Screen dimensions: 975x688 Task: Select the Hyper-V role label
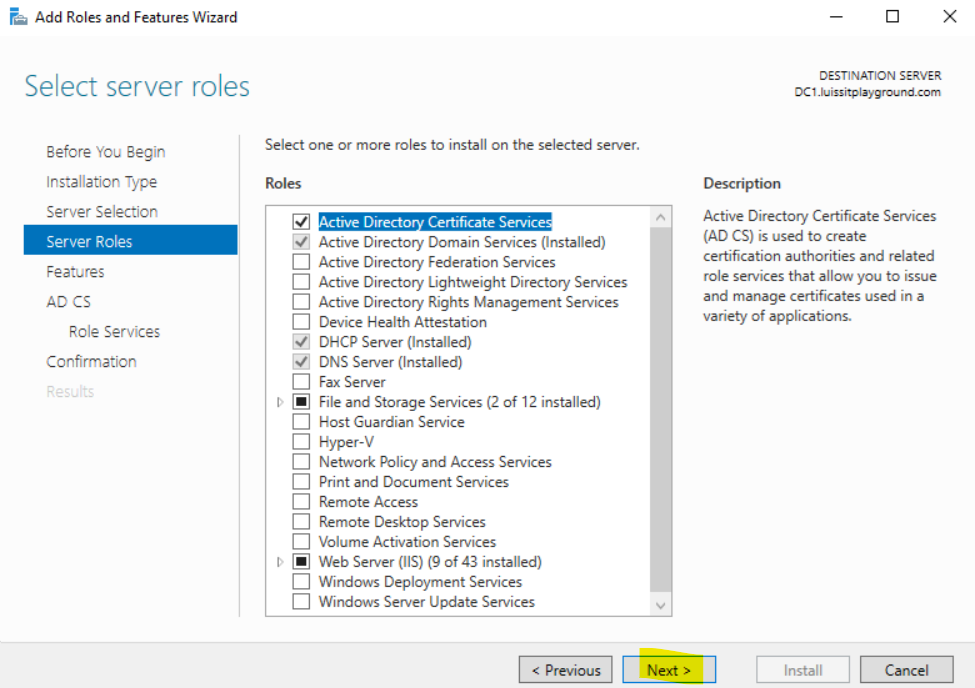pyautogui.click(x=346, y=442)
